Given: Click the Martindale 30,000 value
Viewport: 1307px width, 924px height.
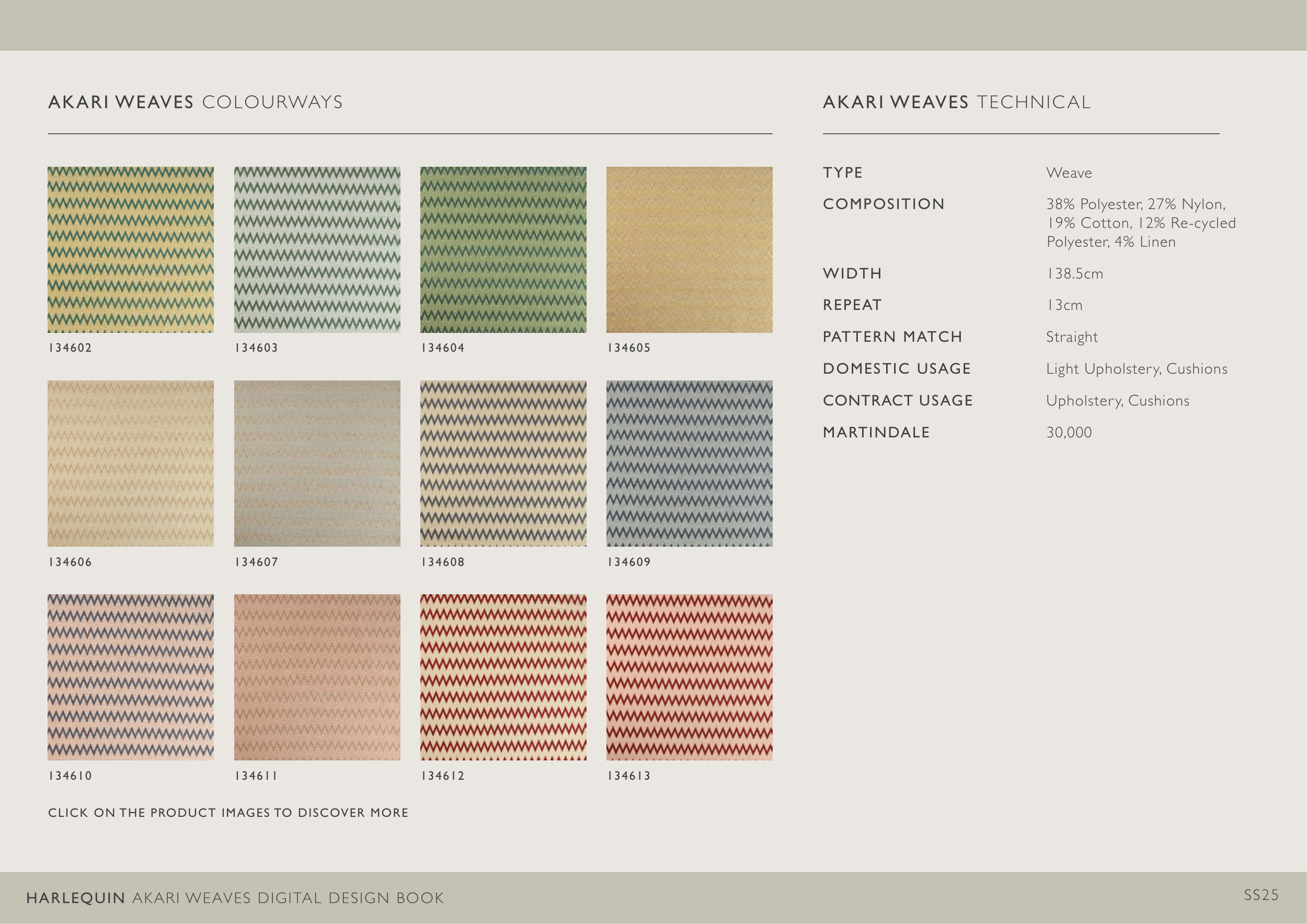Looking at the screenshot, I should click(1069, 432).
